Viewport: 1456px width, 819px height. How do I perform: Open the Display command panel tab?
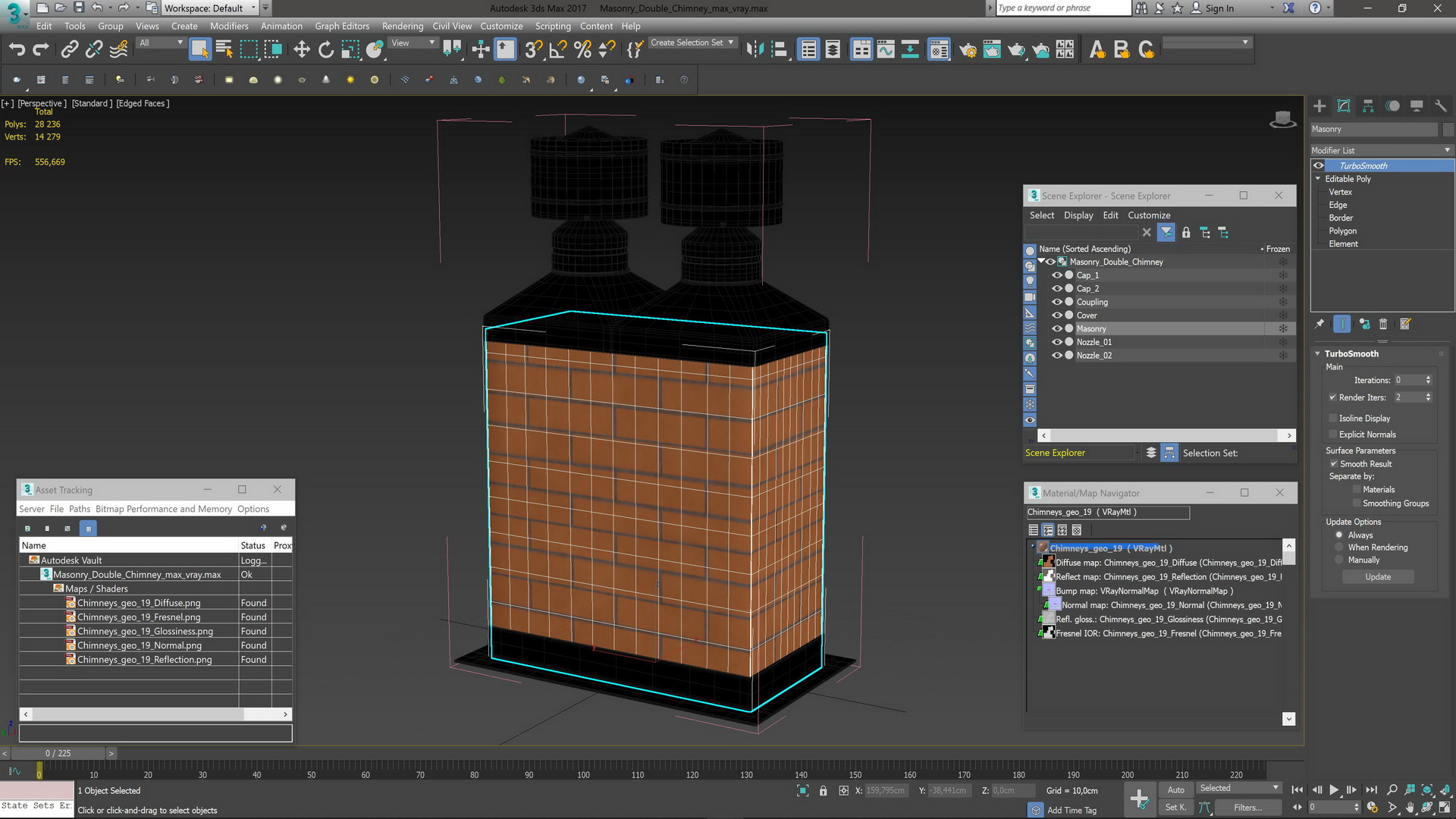[x=1417, y=106]
